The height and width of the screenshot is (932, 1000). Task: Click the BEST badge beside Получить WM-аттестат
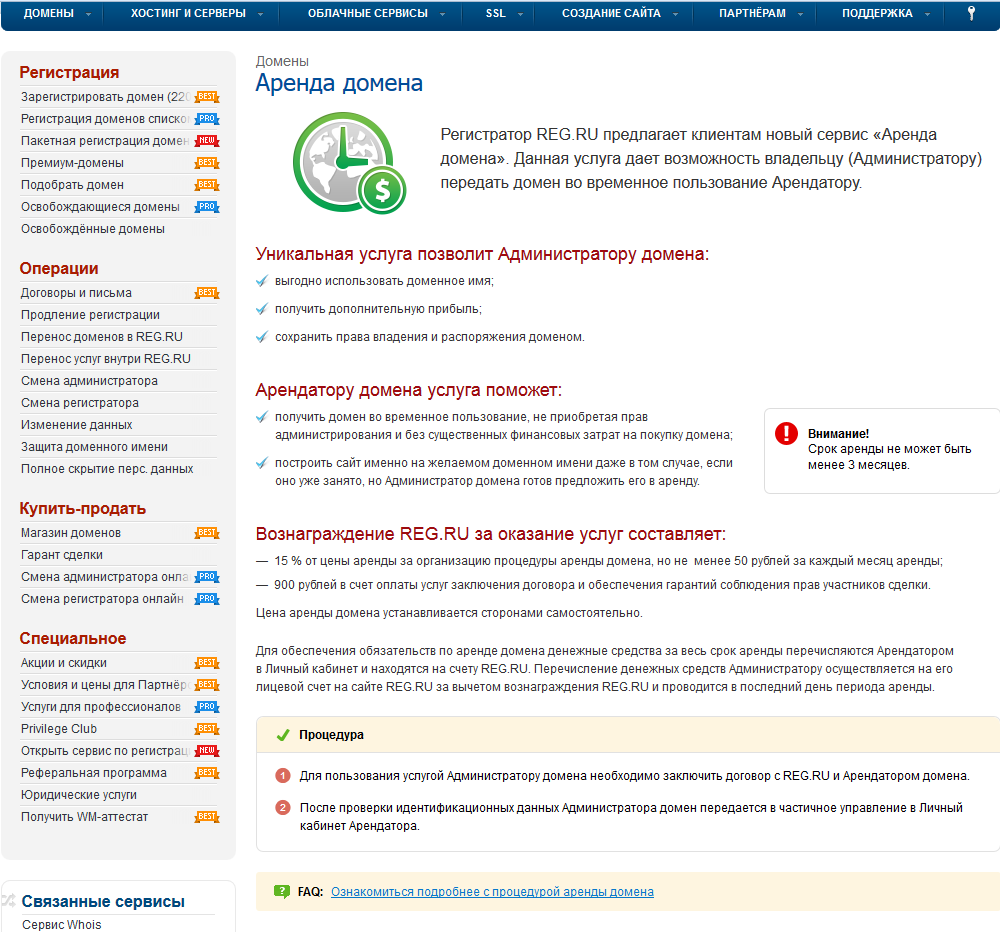tap(207, 817)
